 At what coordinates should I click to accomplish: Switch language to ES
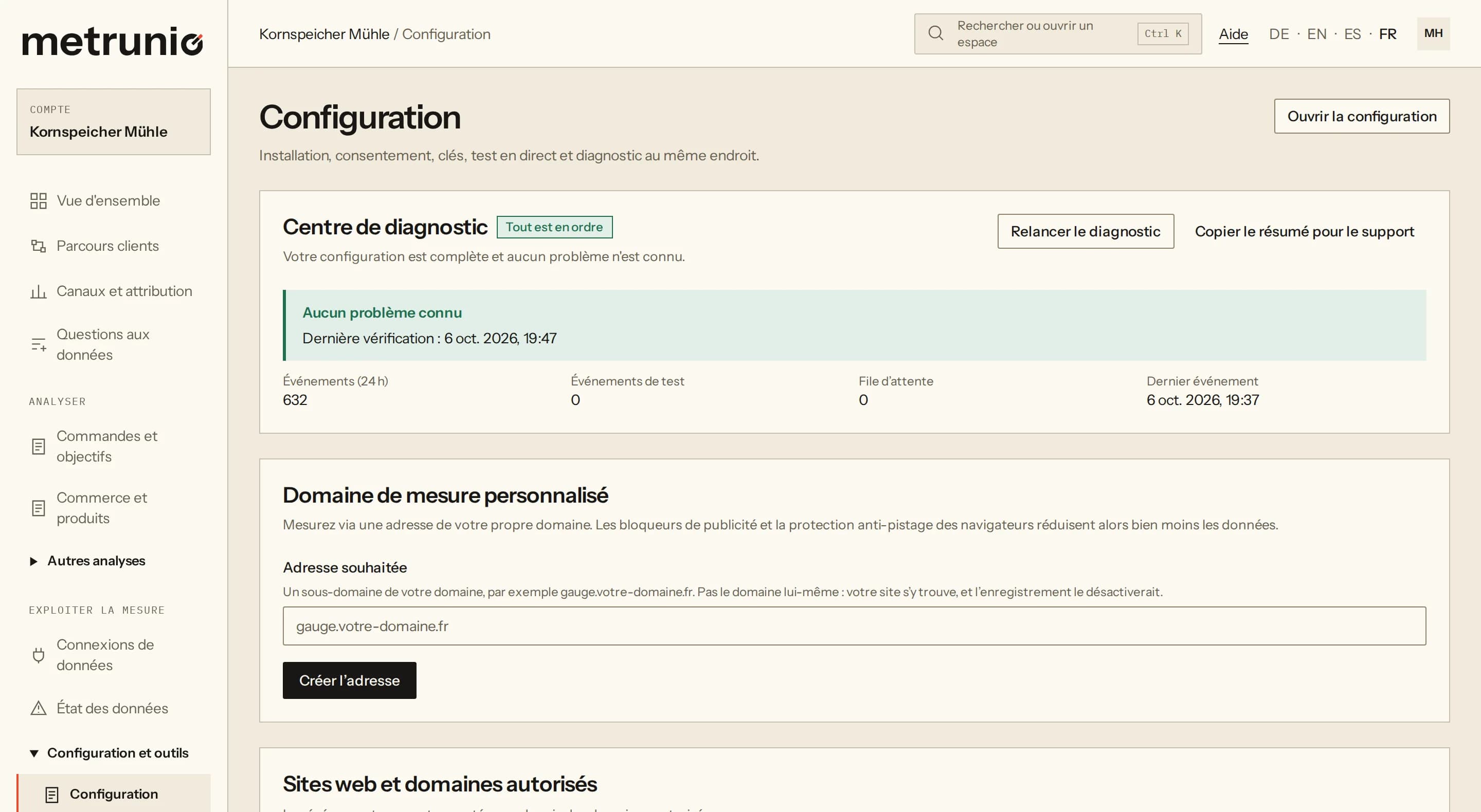(x=1352, y=34)
